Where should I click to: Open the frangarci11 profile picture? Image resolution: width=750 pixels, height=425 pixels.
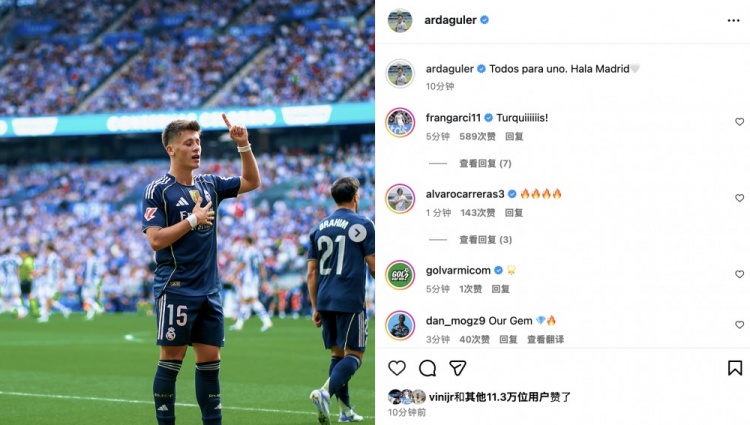[x=400, y=122]
